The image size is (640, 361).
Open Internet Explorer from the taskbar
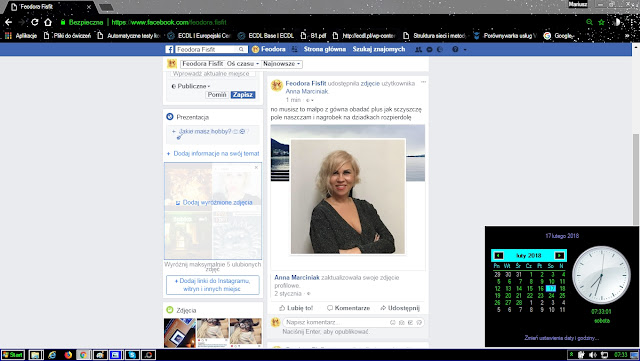(52, 355)
